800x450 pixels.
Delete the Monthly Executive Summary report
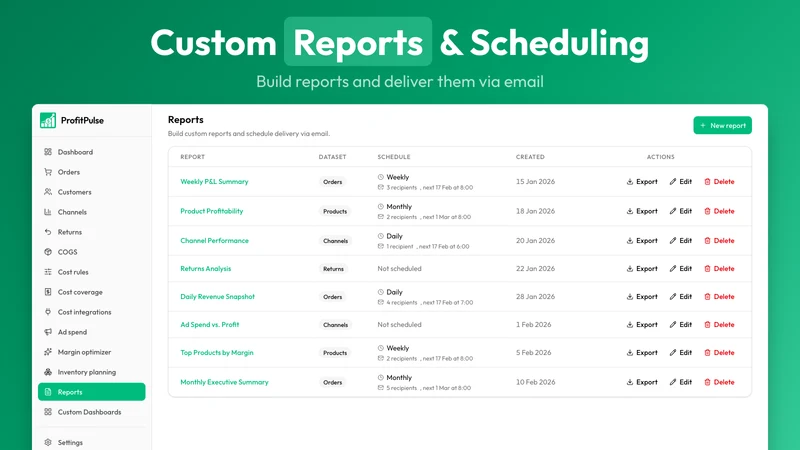click(719, 382)
